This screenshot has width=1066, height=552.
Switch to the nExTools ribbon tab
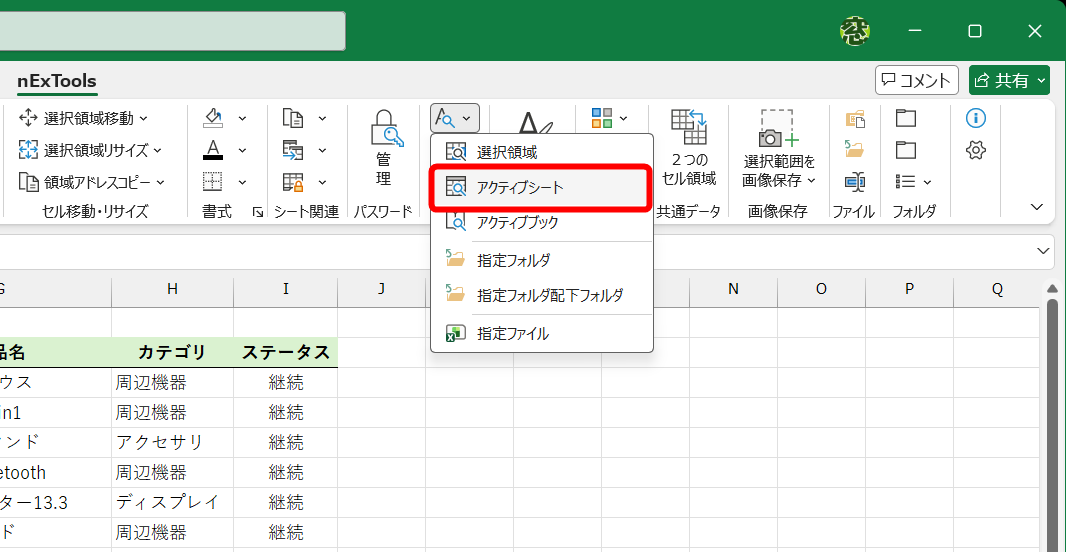[57, 82]
